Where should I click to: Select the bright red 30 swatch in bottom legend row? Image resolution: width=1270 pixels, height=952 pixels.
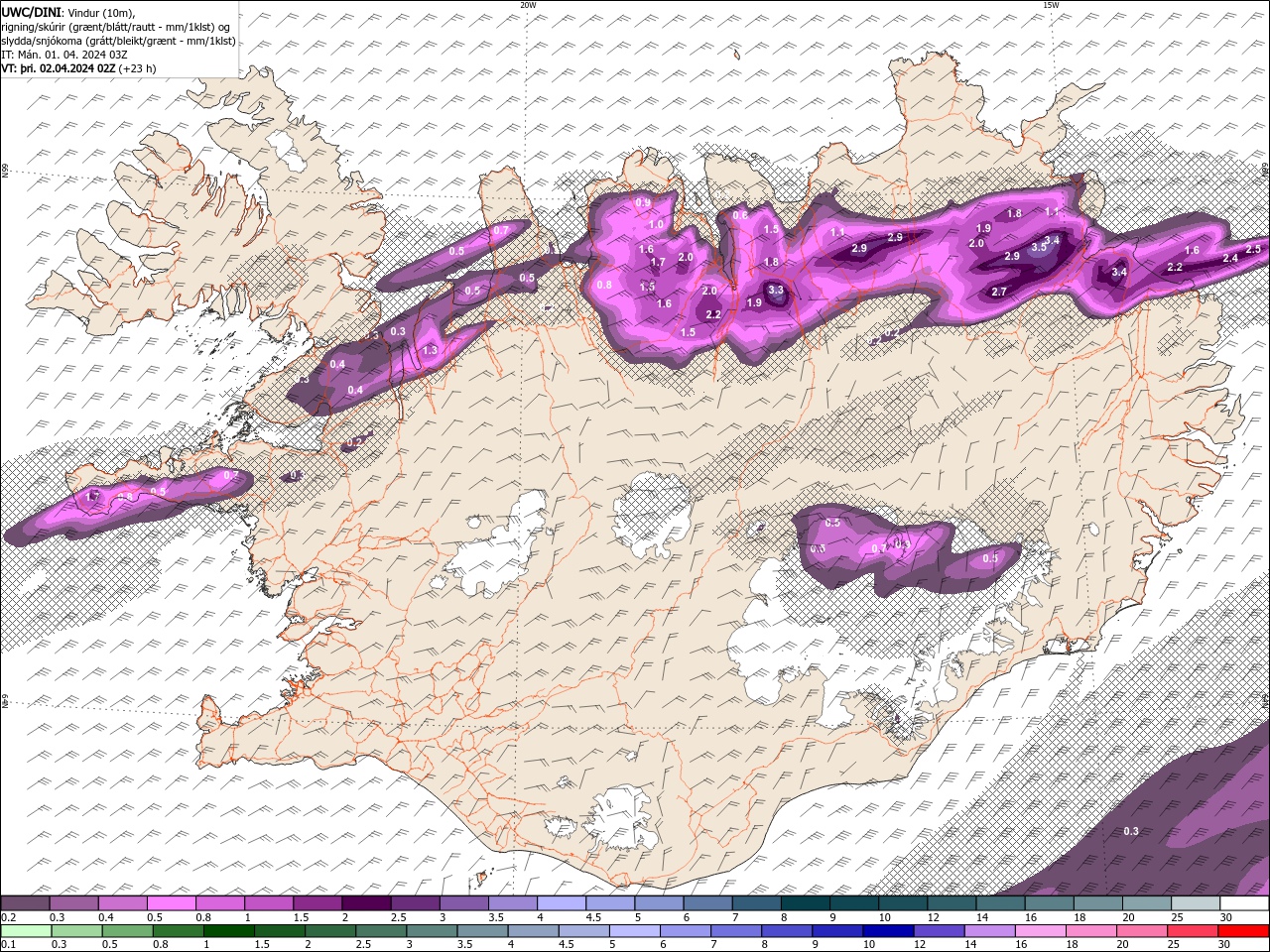[x=1244, y=931]
